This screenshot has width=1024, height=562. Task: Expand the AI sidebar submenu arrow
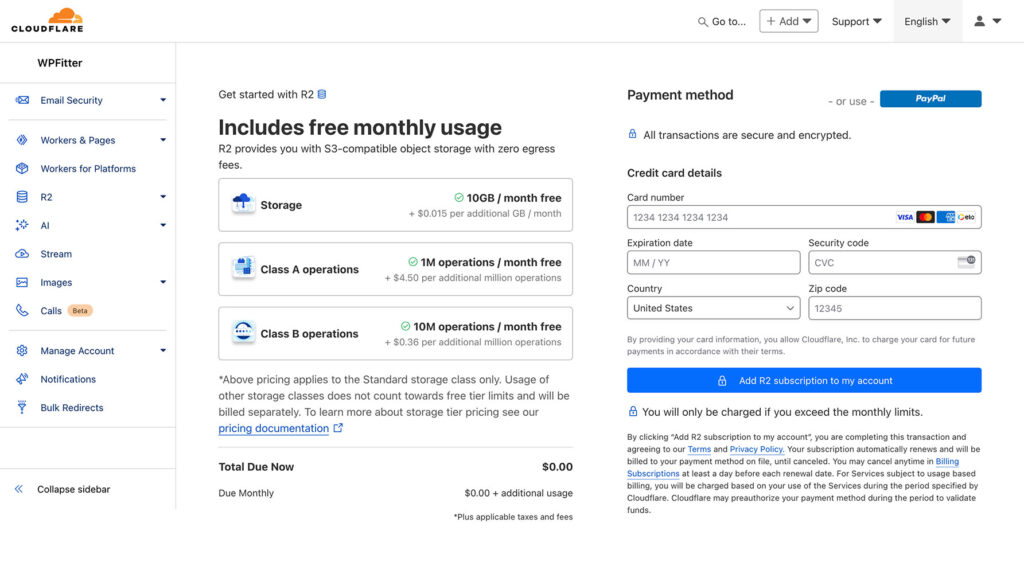pyautogui.click(x=163, y=226)
